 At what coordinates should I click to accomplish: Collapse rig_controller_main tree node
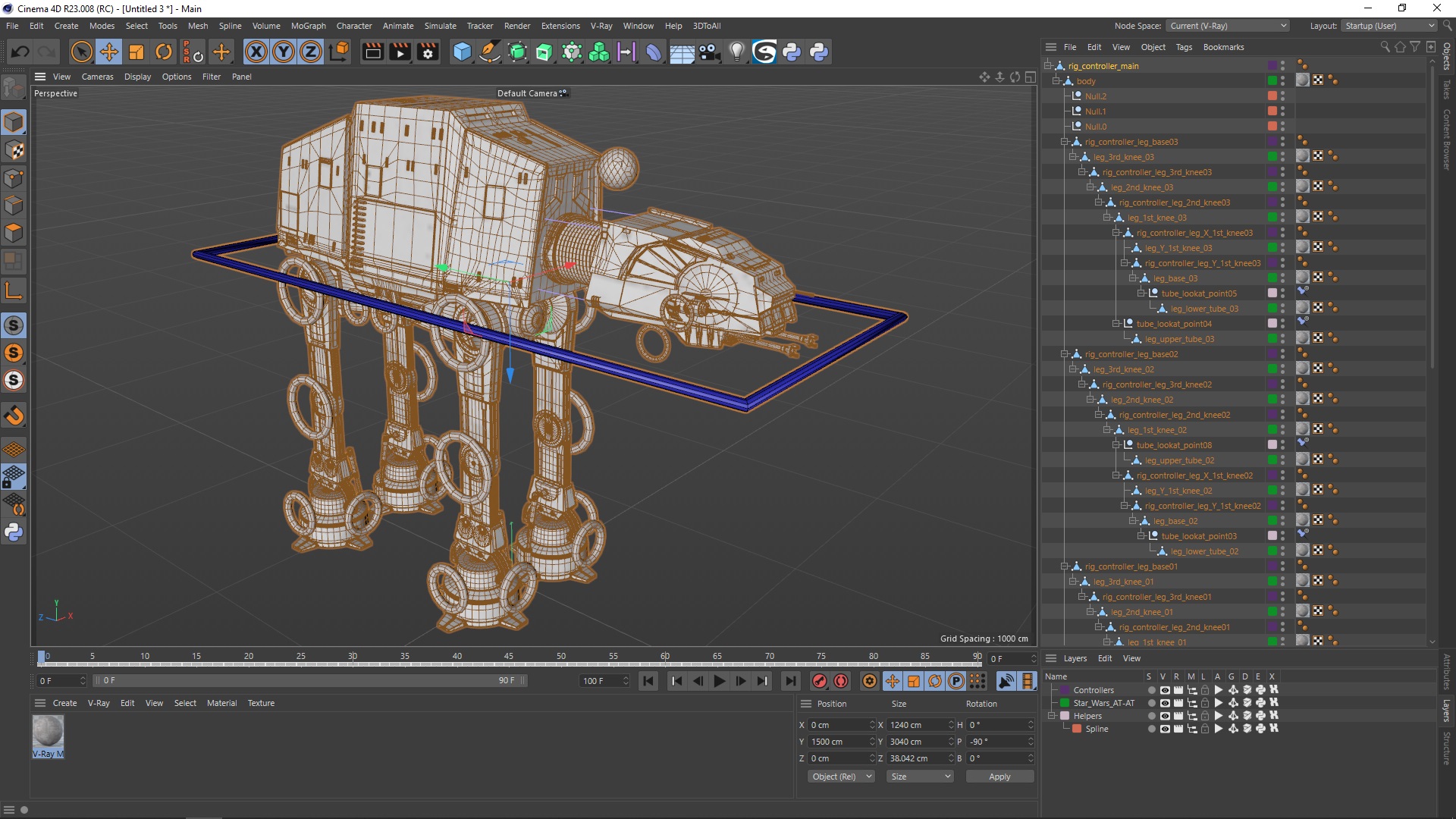1047,66
